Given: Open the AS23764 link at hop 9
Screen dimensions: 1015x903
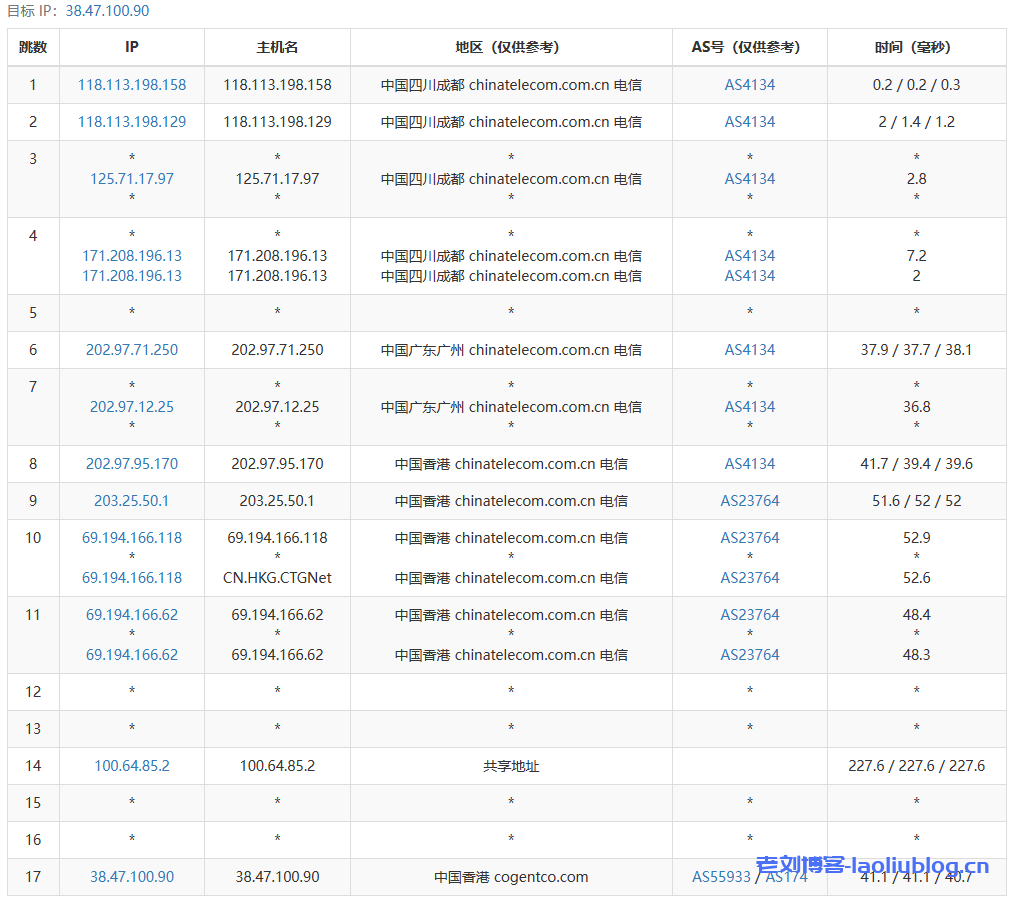Looking at the screenshot, I should point(749,500).
